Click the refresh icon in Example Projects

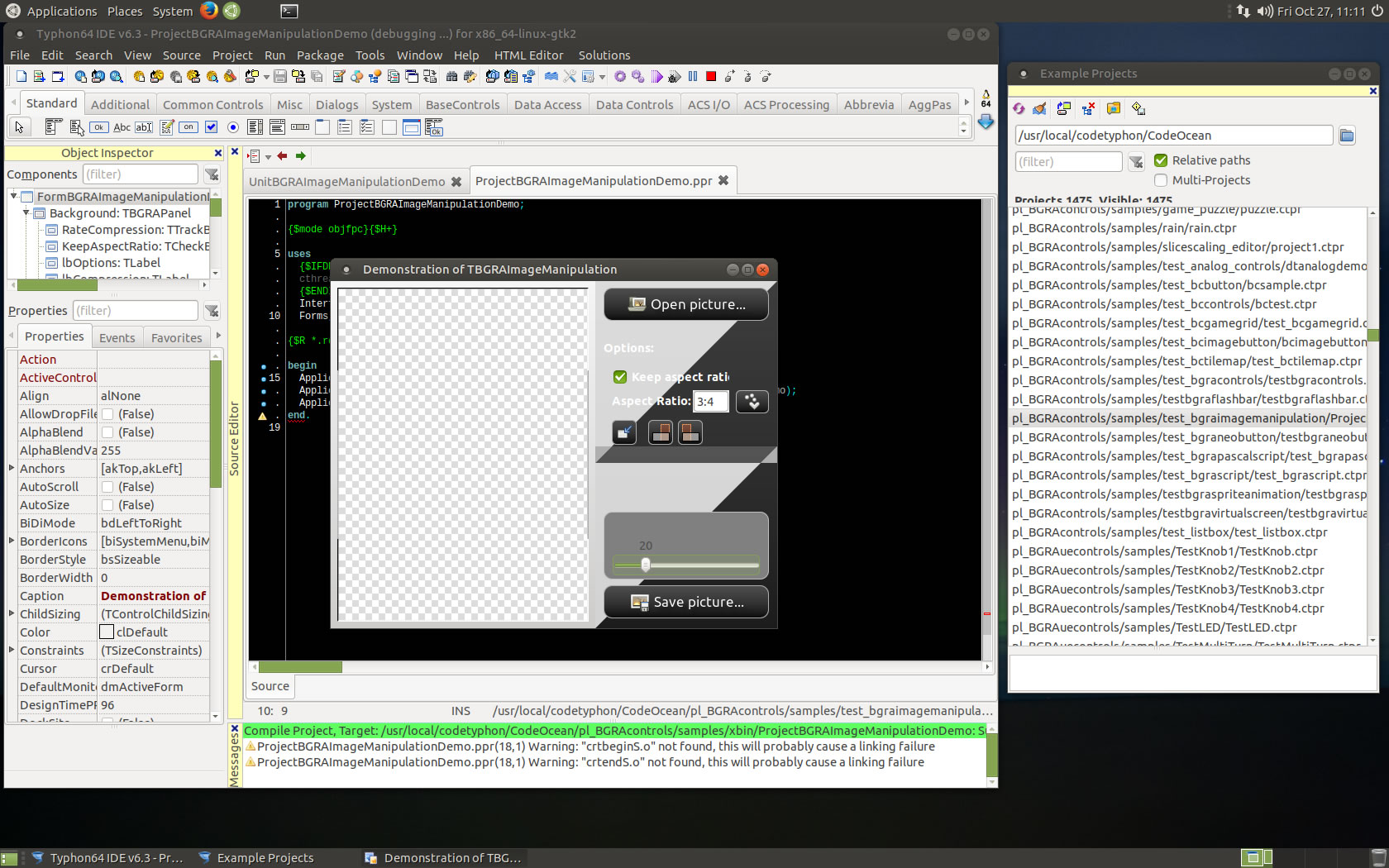tap(1019, 108)
